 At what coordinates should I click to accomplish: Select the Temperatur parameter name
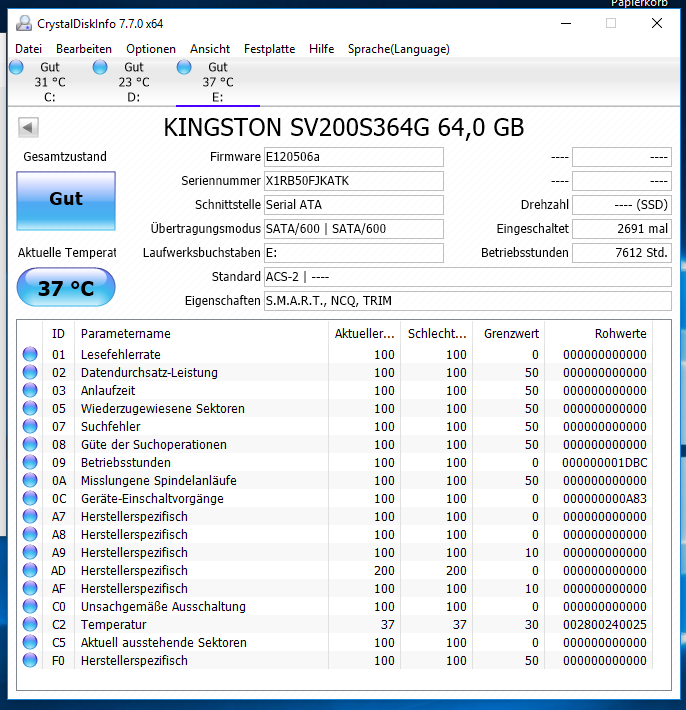coord(114,625)
